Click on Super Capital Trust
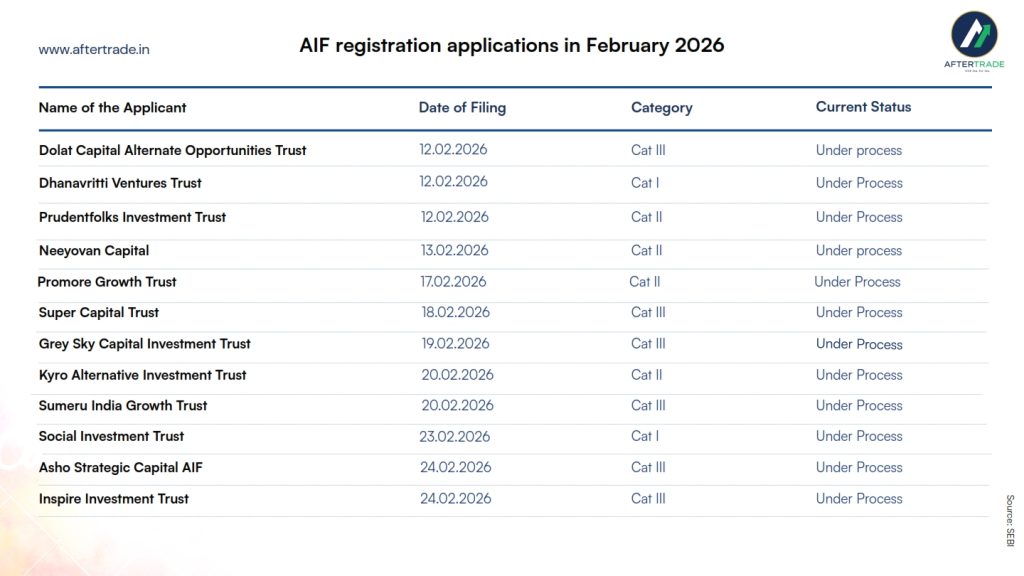The width and height of the screenshot is (1024, 576). tap(99, 312)
